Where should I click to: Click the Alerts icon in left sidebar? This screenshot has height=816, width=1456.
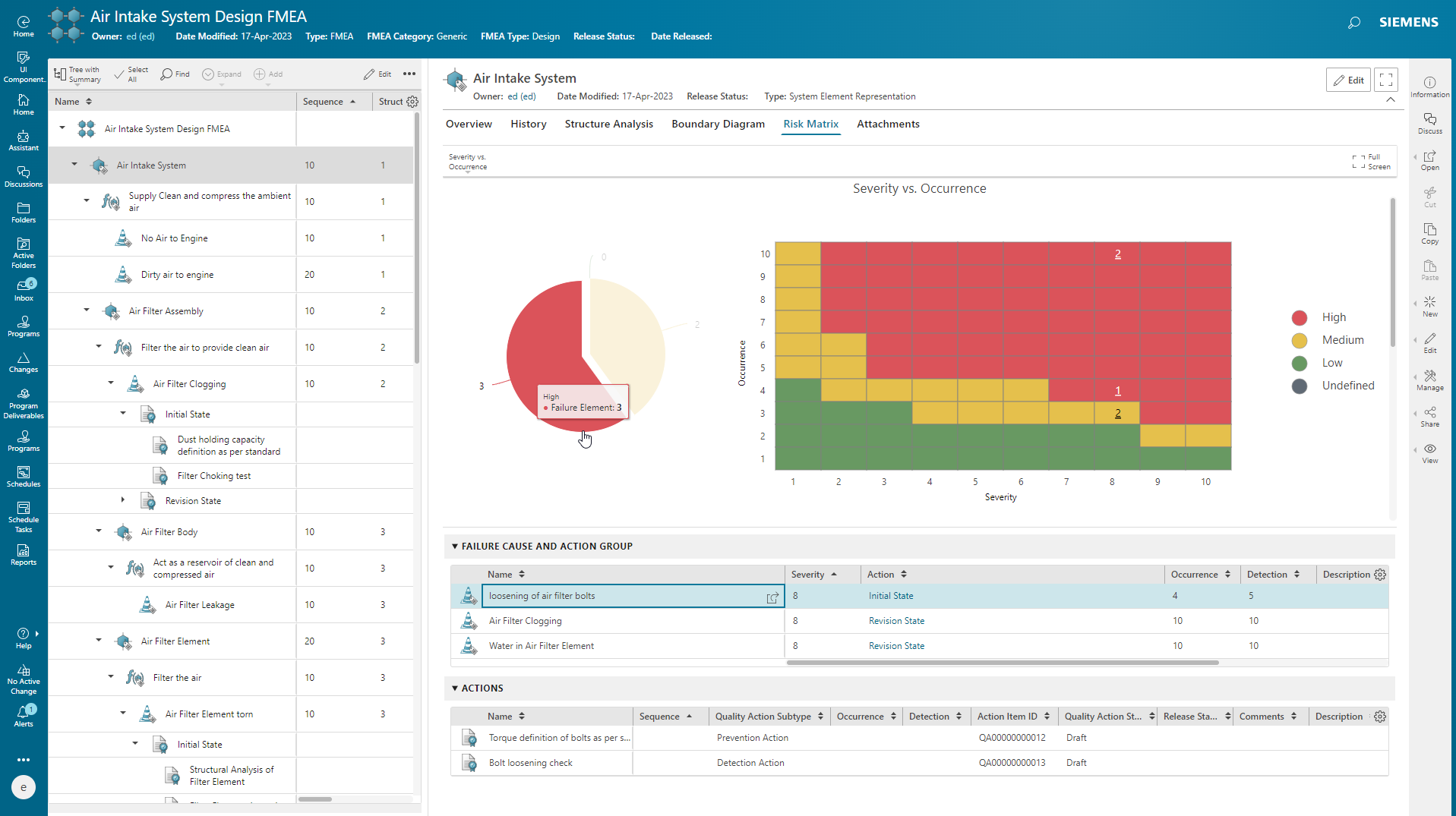24,716
